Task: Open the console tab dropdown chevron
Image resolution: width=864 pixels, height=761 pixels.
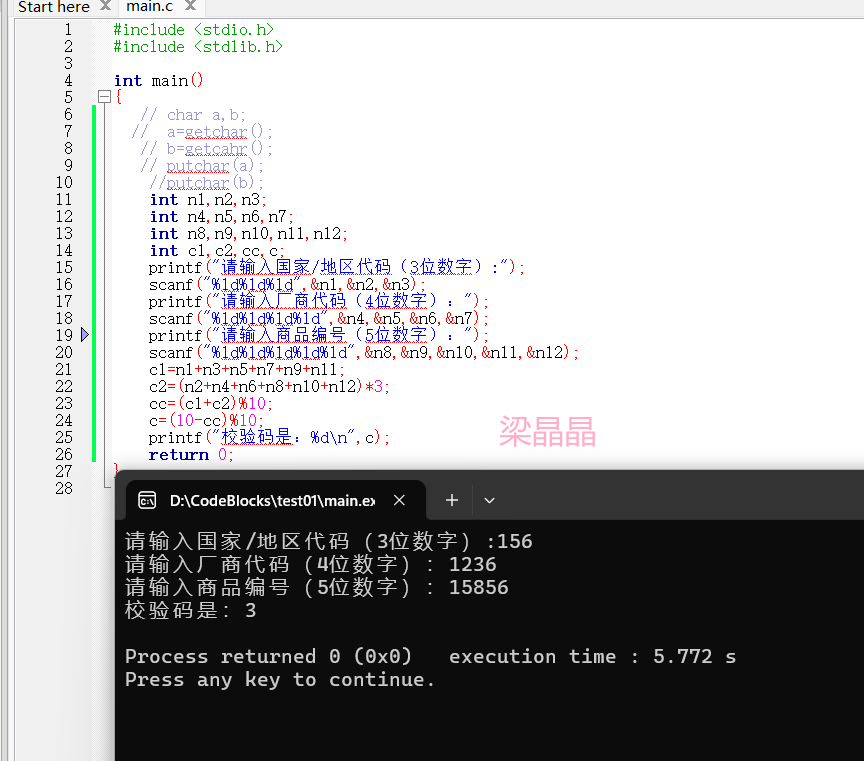Action: pos(489,500)
